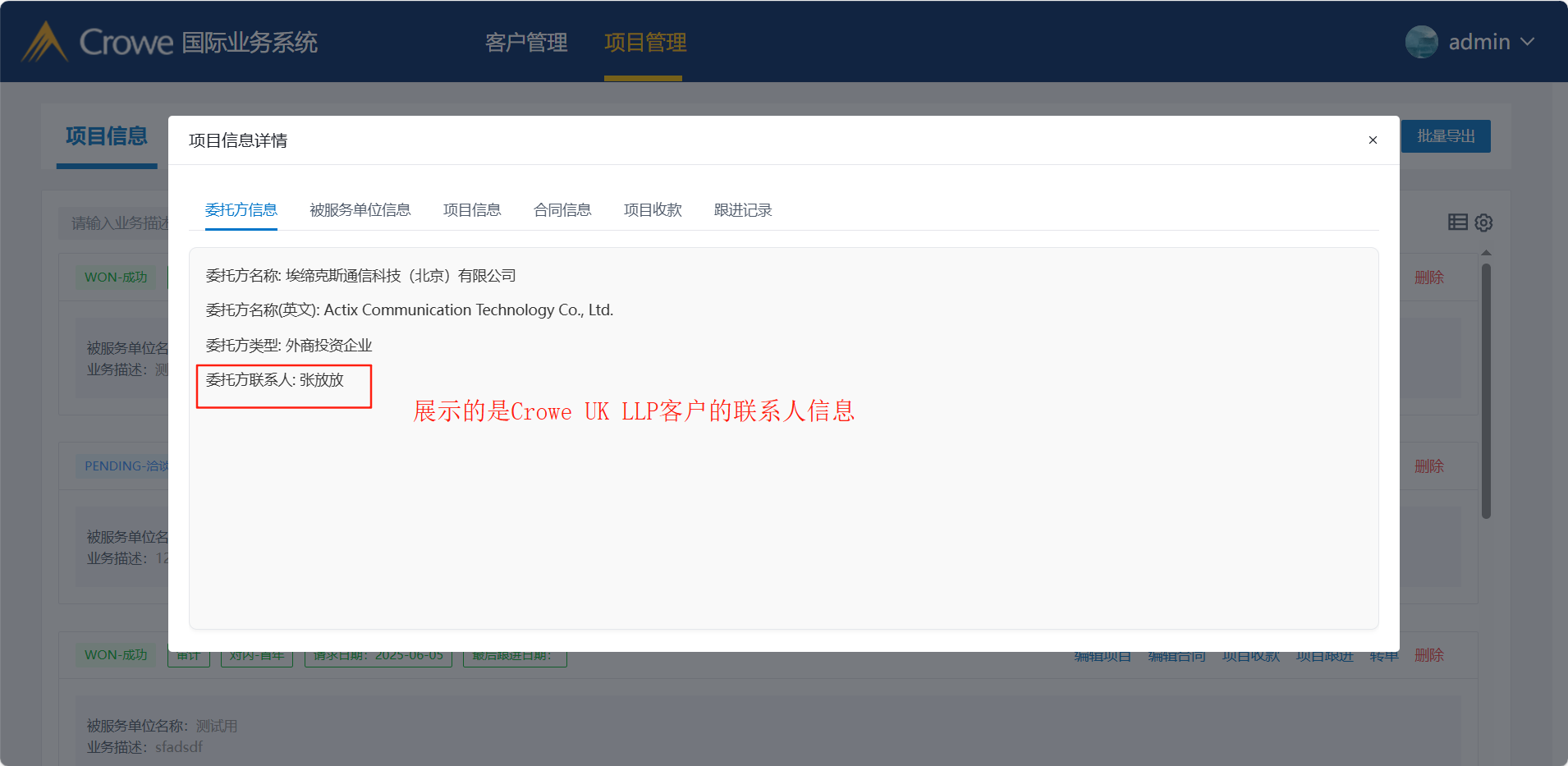Click the 业务描述: sfadsdf text
The width and height of the screenshot is (1568, 766).
(x=144, y=747)
